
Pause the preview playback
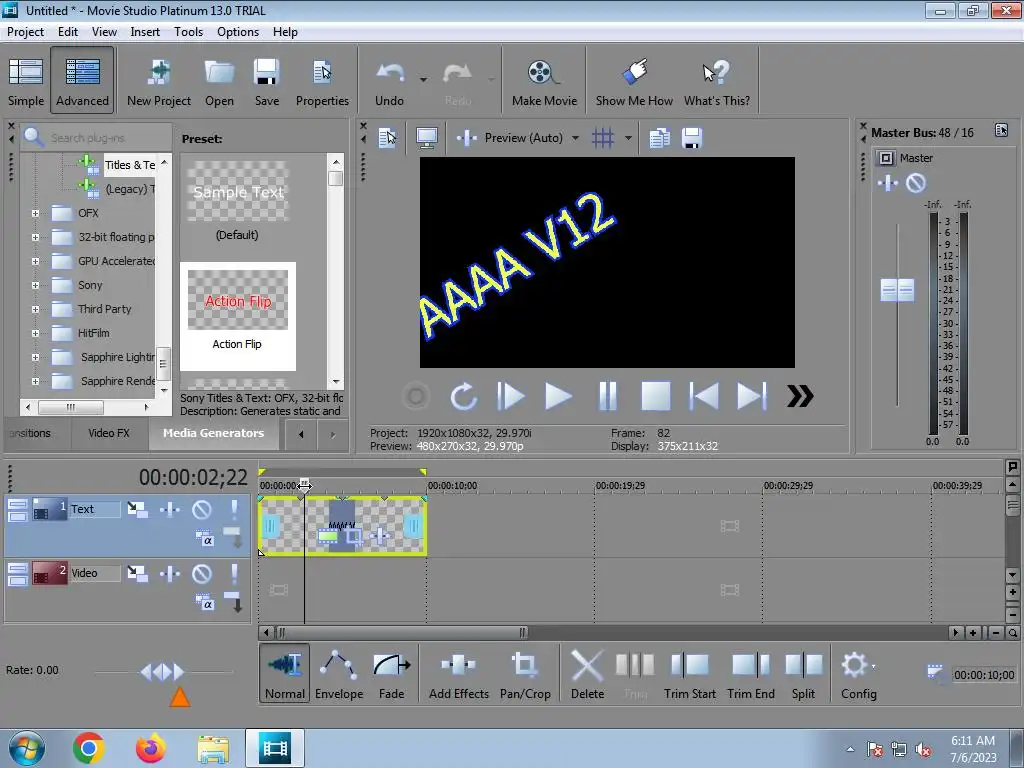(x=607, y=396)
